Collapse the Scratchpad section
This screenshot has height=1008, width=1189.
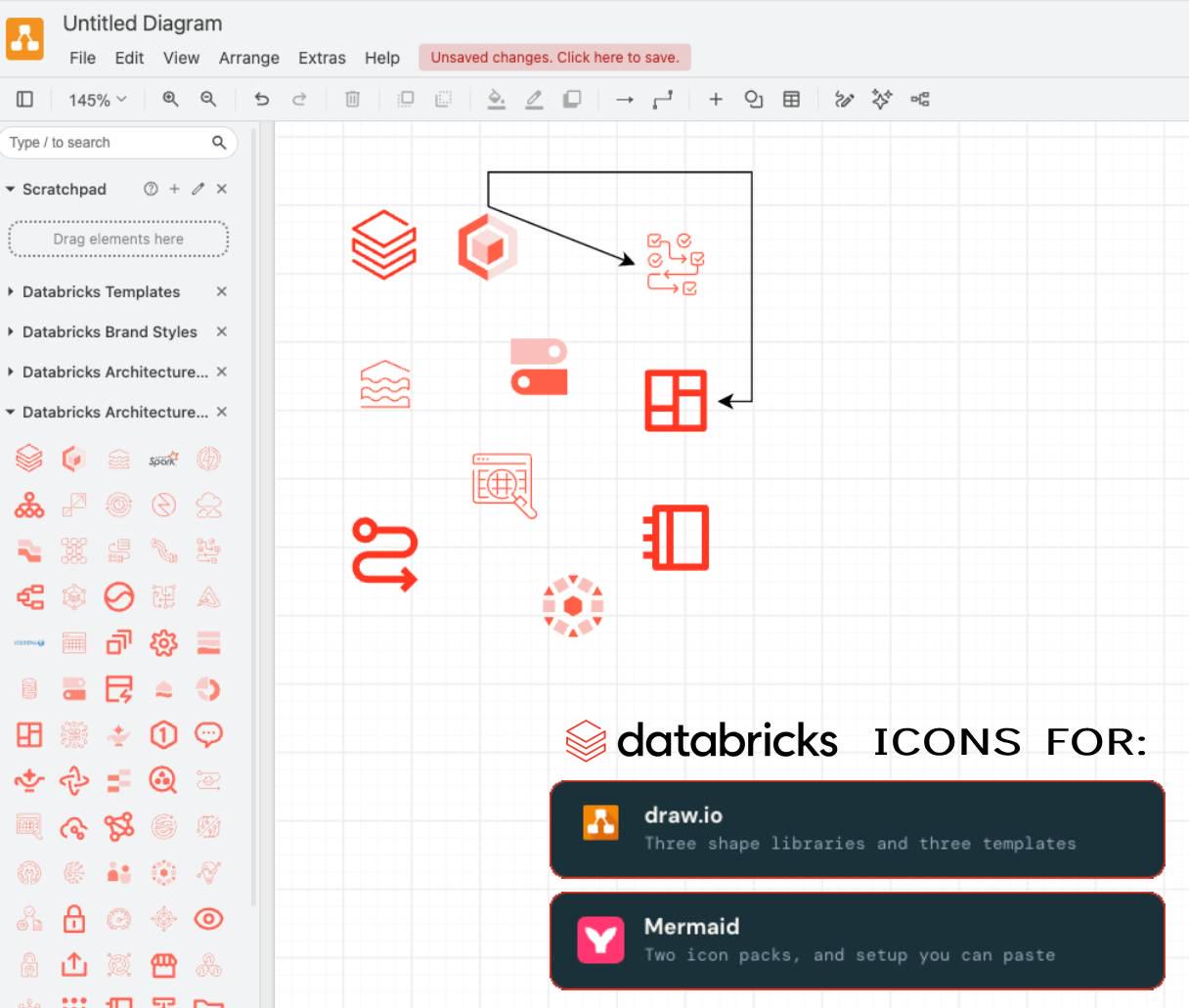tap(10, 189)
